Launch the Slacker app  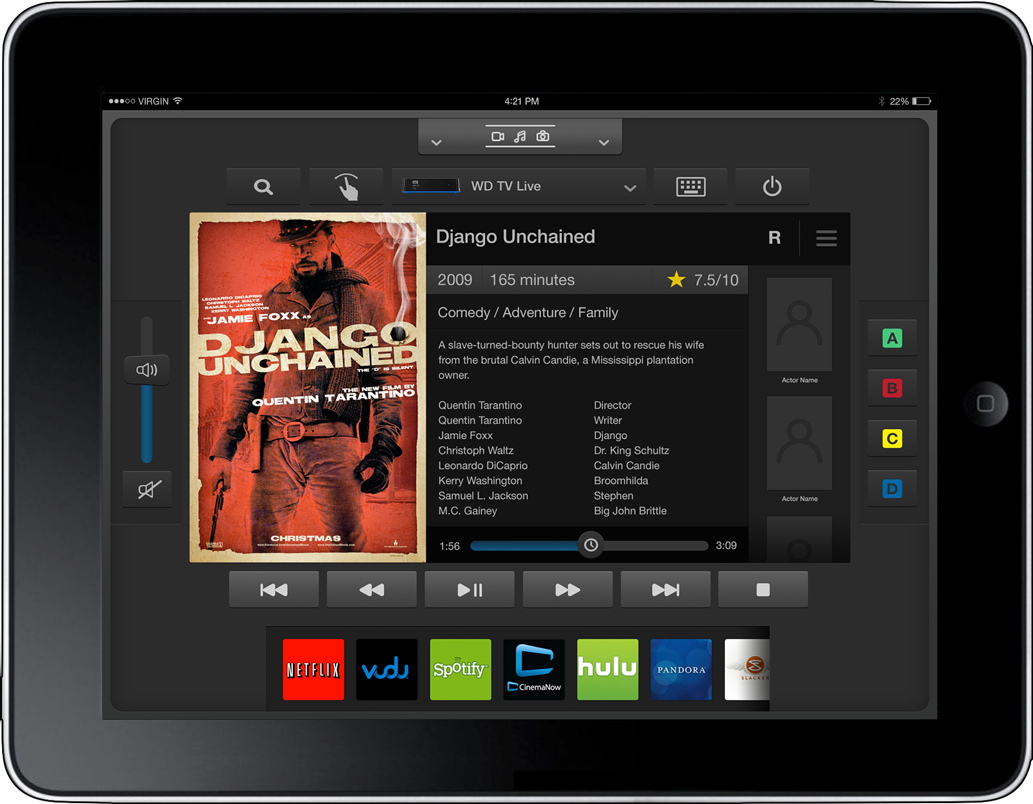coord(747,670)
